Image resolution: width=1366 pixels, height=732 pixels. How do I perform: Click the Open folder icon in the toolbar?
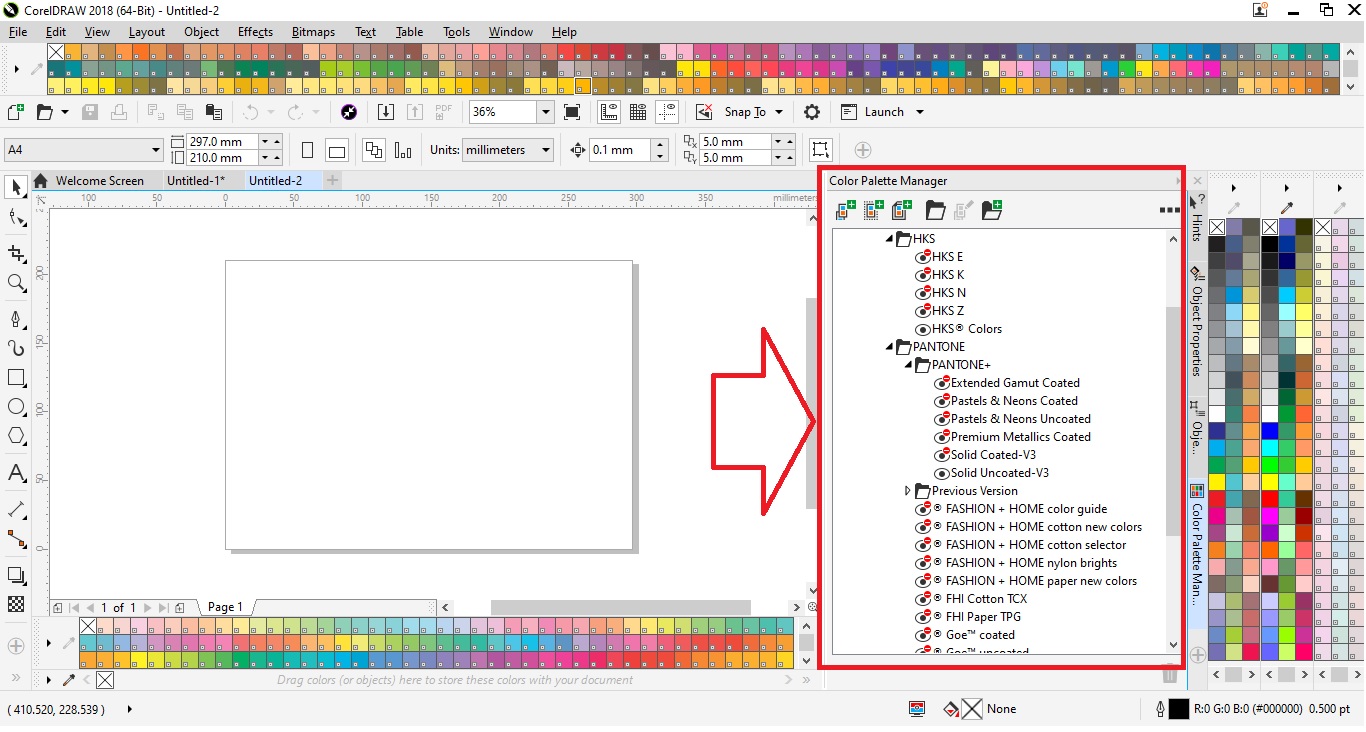click(x=43, y=112)
